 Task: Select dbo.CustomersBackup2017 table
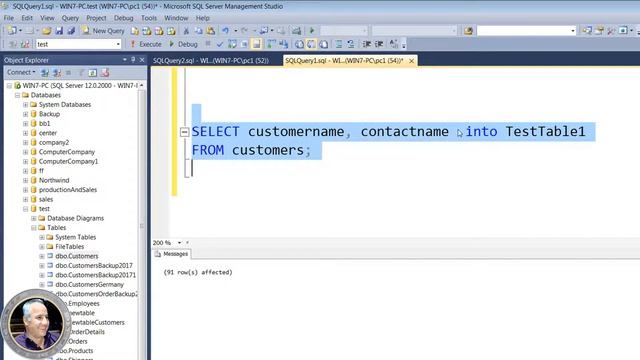[x=94, y=266]
